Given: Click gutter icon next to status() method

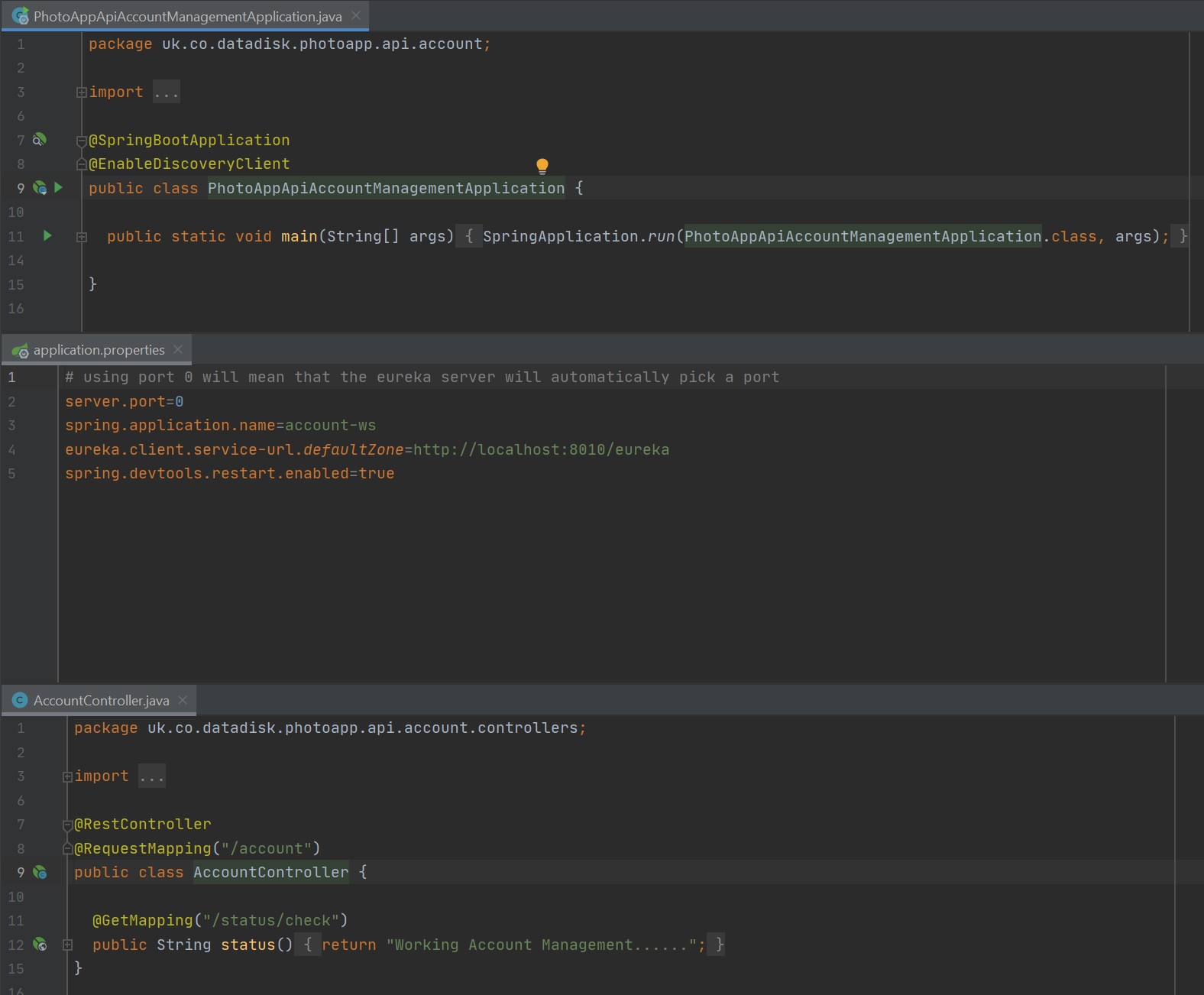Looking at the screenshot, I should (40, 945).
